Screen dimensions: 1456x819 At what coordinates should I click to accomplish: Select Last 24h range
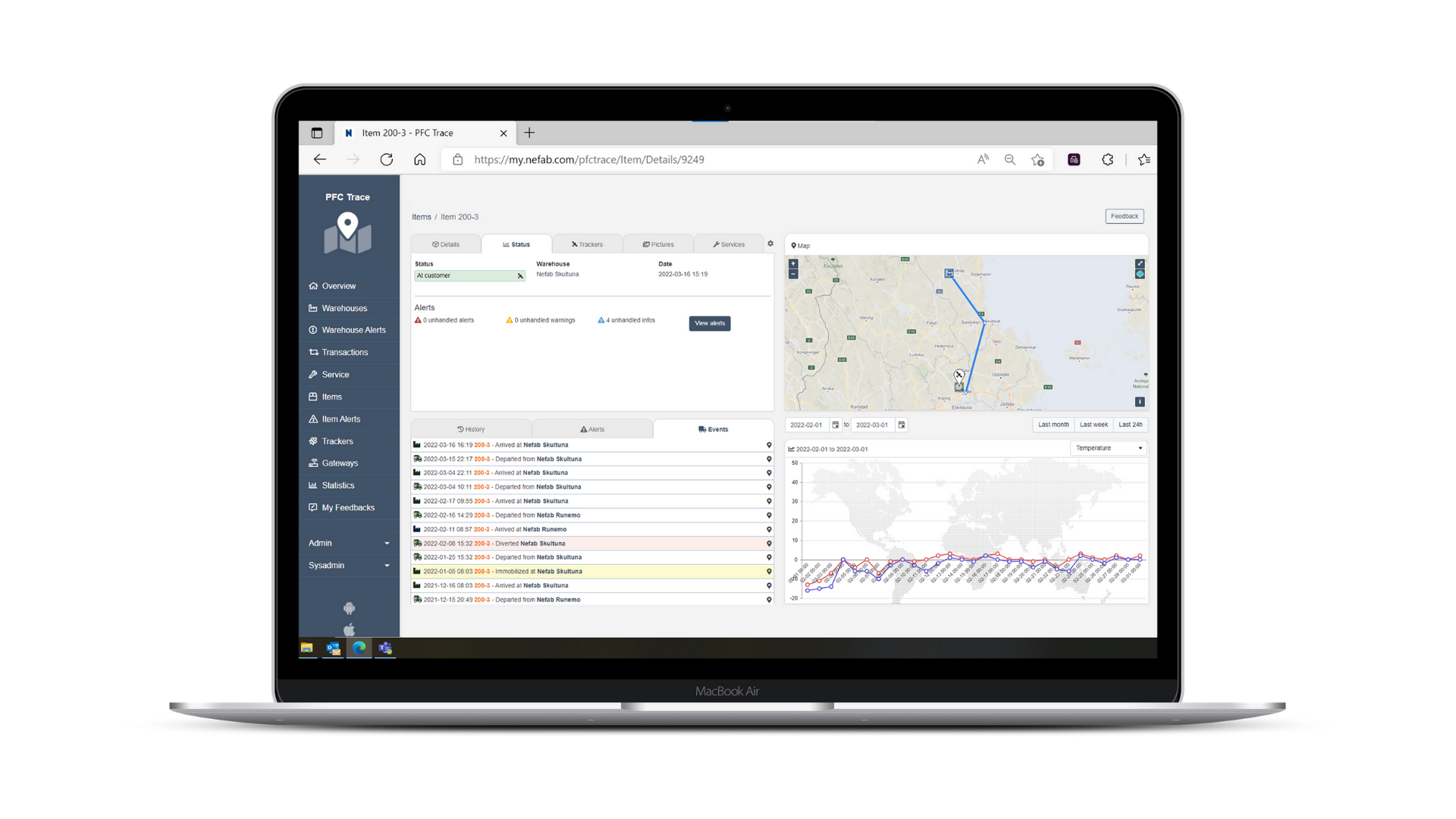click(1130, 425)
